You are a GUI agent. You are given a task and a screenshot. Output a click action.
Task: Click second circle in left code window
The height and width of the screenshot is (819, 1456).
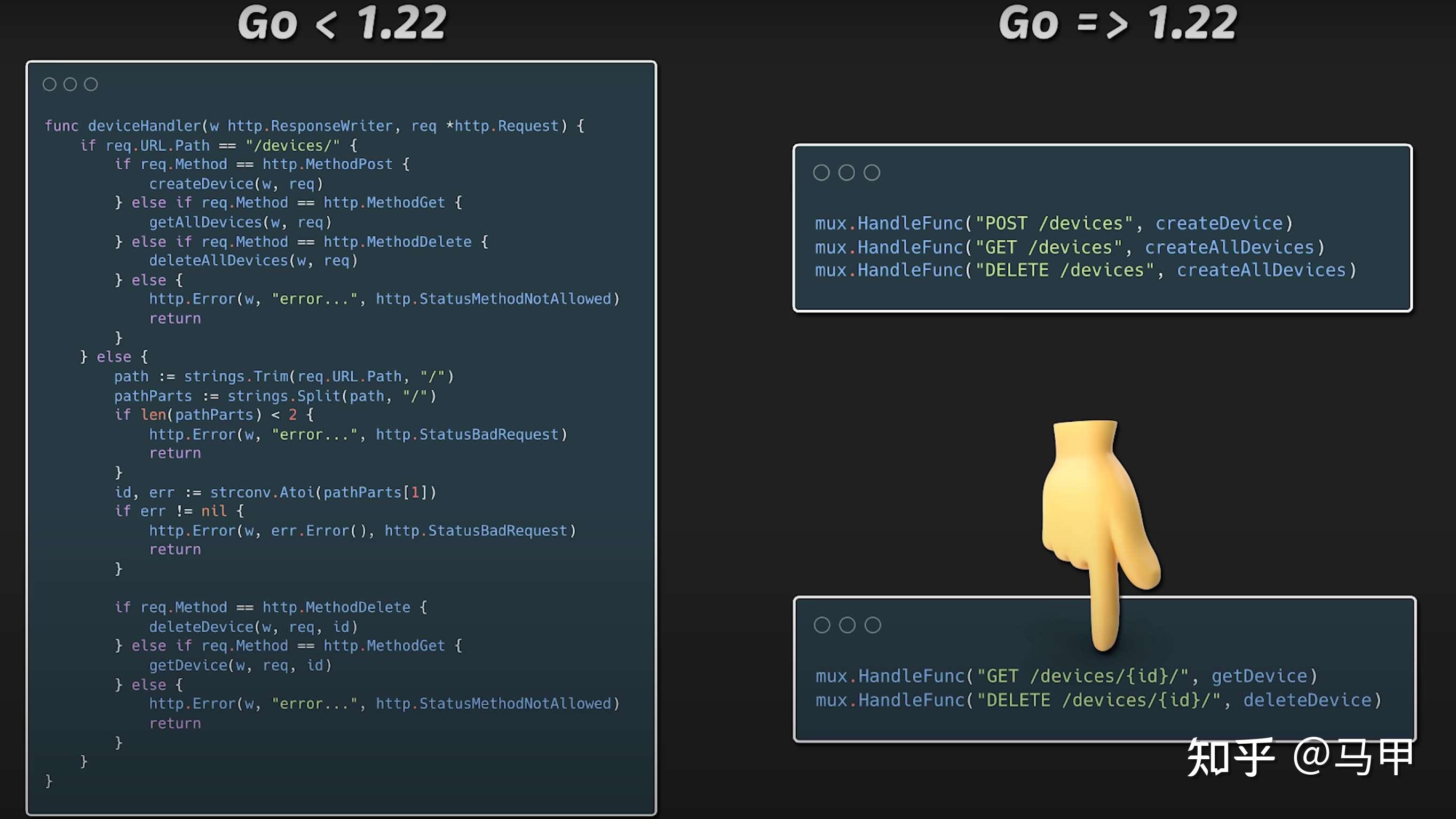point(70,84)
